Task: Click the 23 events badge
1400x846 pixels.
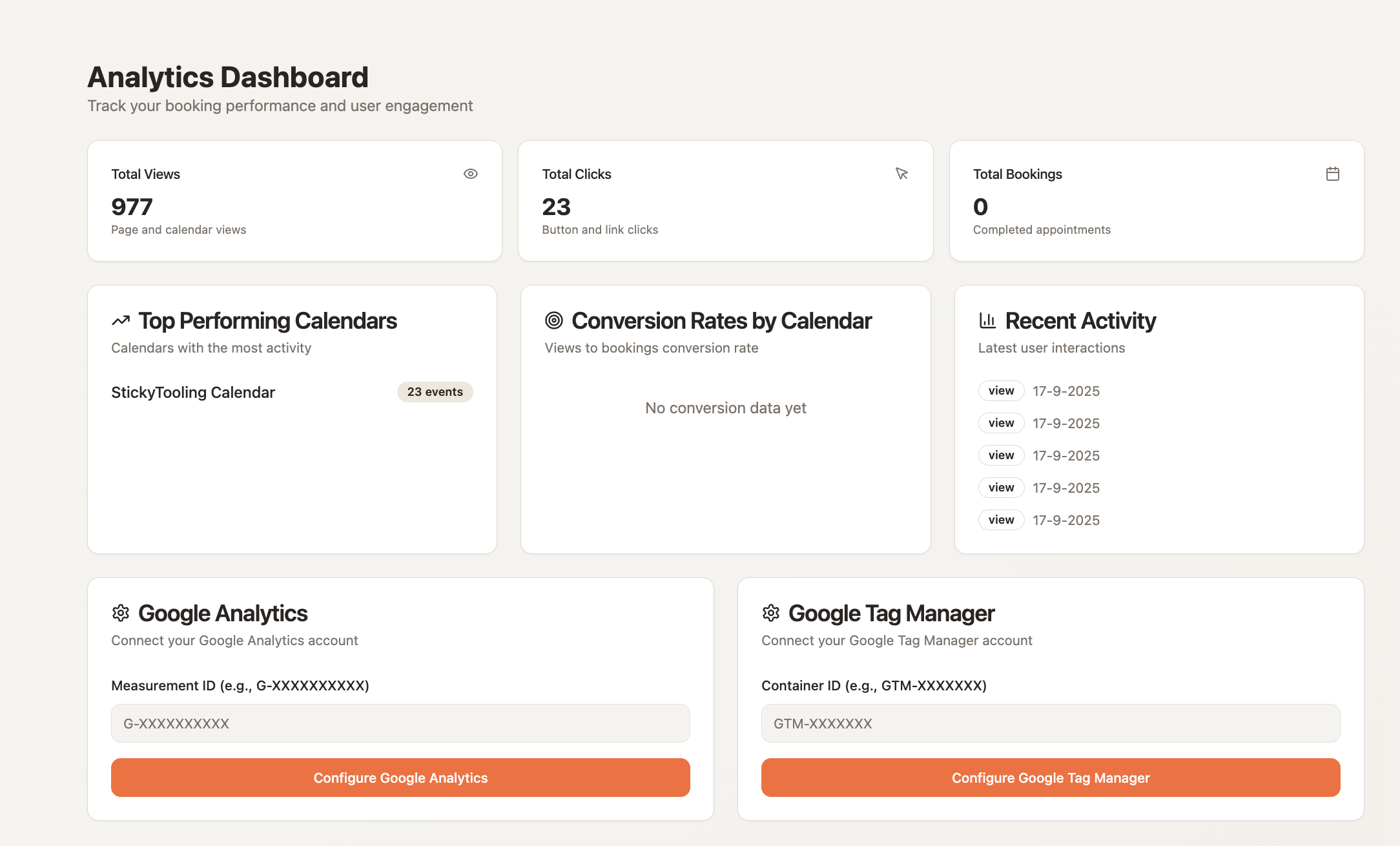Action: pyautogui.click(x=435, y=392)
